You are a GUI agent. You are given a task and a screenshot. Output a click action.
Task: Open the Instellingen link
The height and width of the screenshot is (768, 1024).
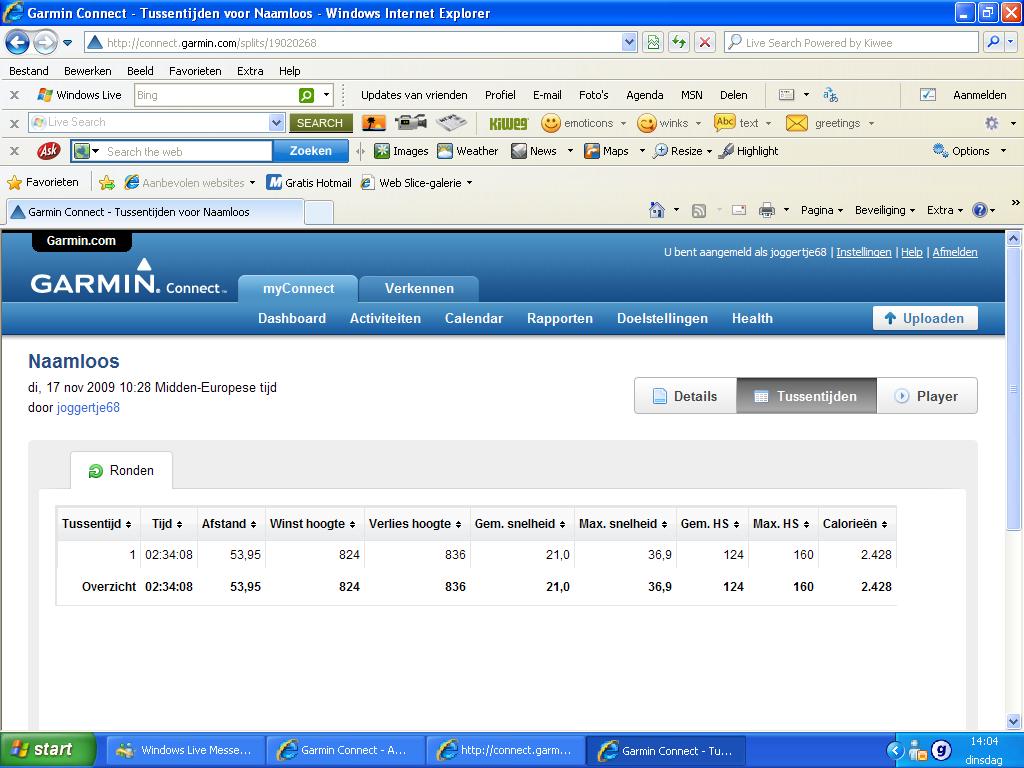863,252
